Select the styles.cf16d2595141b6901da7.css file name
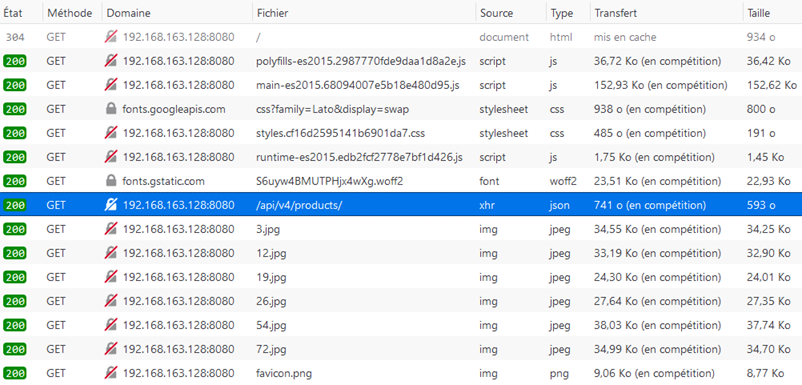802x385 pixels. pos(341,133)
